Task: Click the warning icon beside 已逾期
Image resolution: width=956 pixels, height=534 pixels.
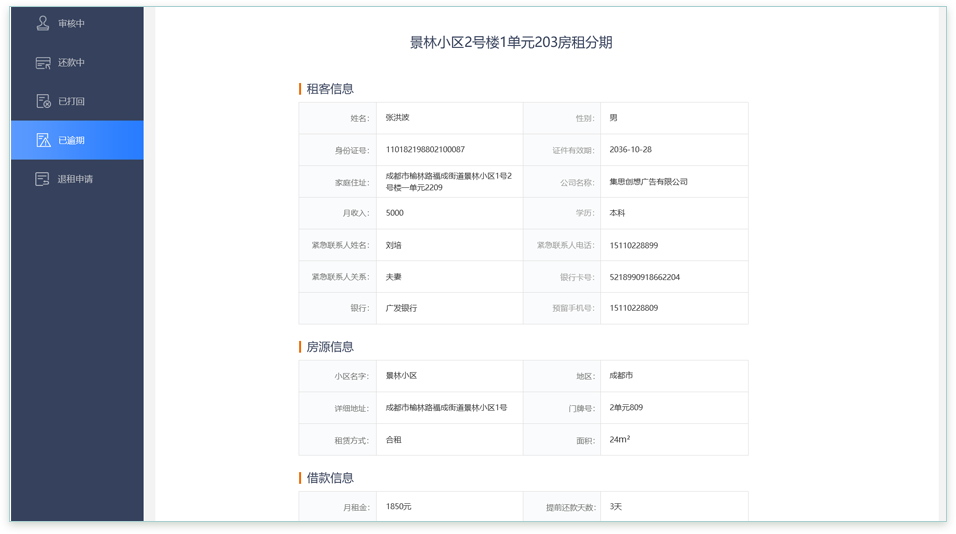Action: 43,140
